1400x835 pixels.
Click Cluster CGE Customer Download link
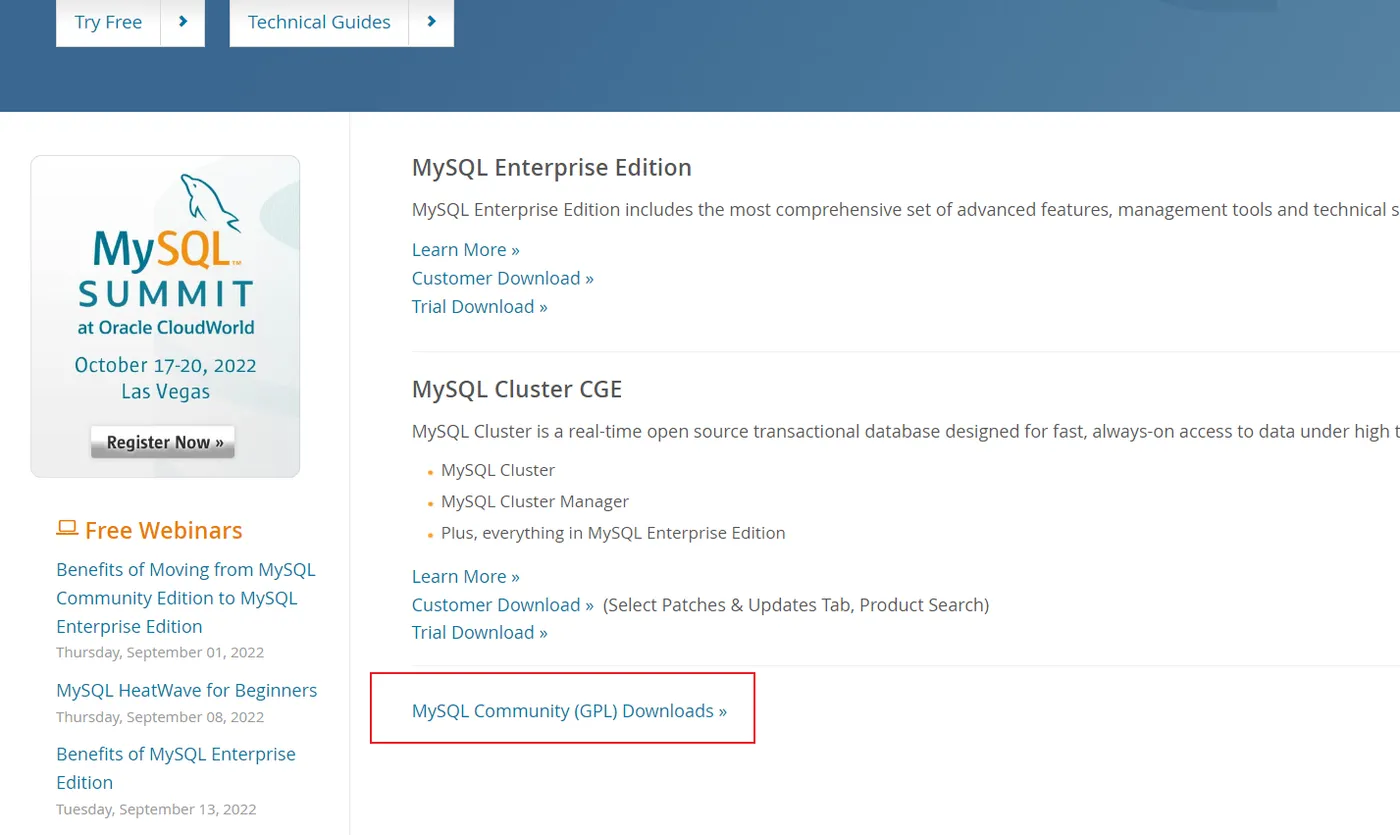(502, 604)
